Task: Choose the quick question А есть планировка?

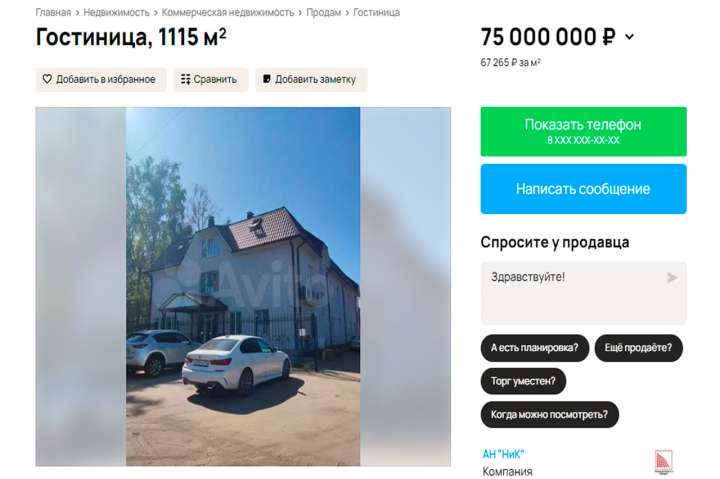Action: click(534, 348)
